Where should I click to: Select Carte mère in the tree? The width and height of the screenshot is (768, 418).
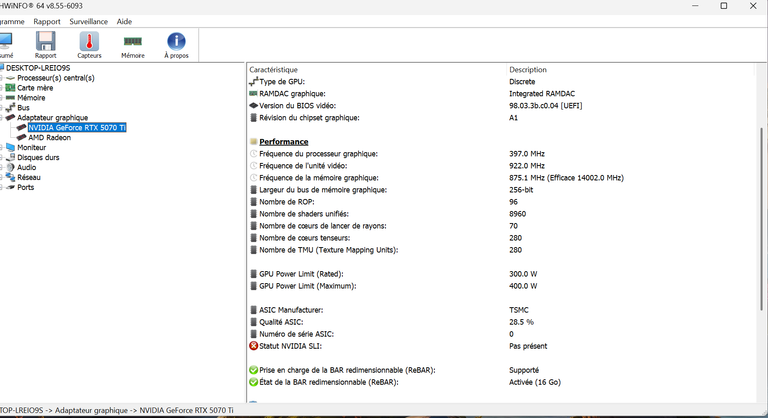click(x=35, y=88)
